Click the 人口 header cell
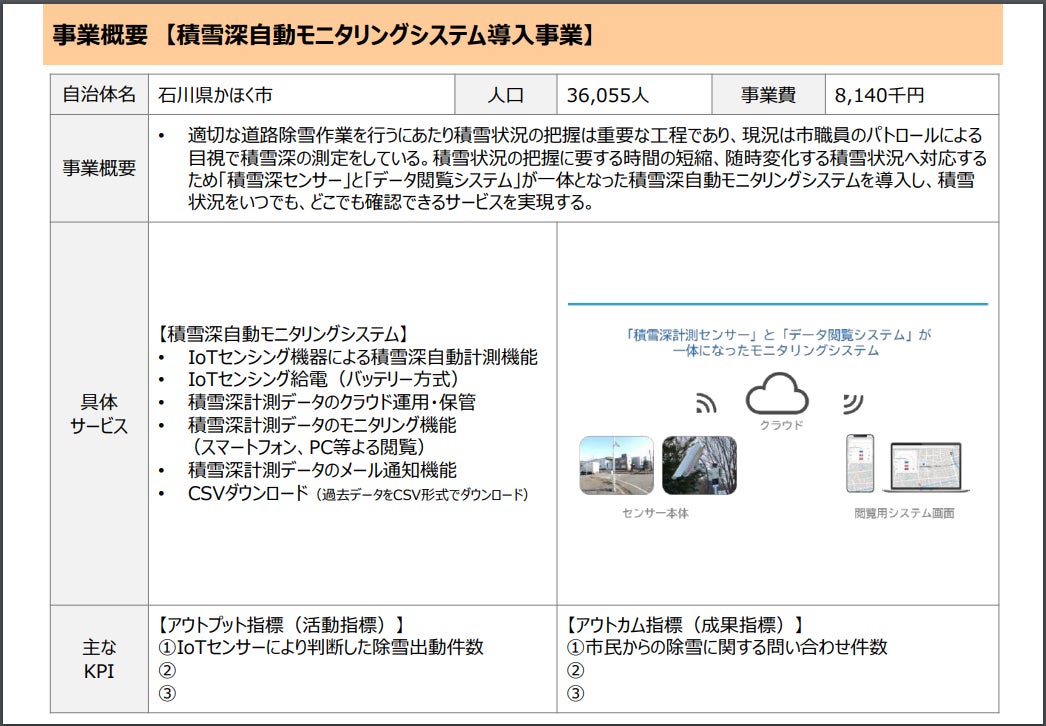 pos(506,95)
